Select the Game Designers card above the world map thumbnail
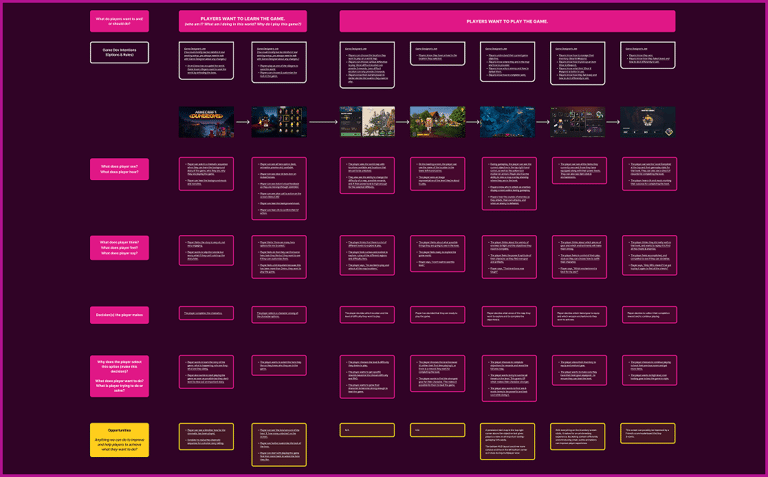Viewport: 768px width, 477px height. (x=367, y=65)
